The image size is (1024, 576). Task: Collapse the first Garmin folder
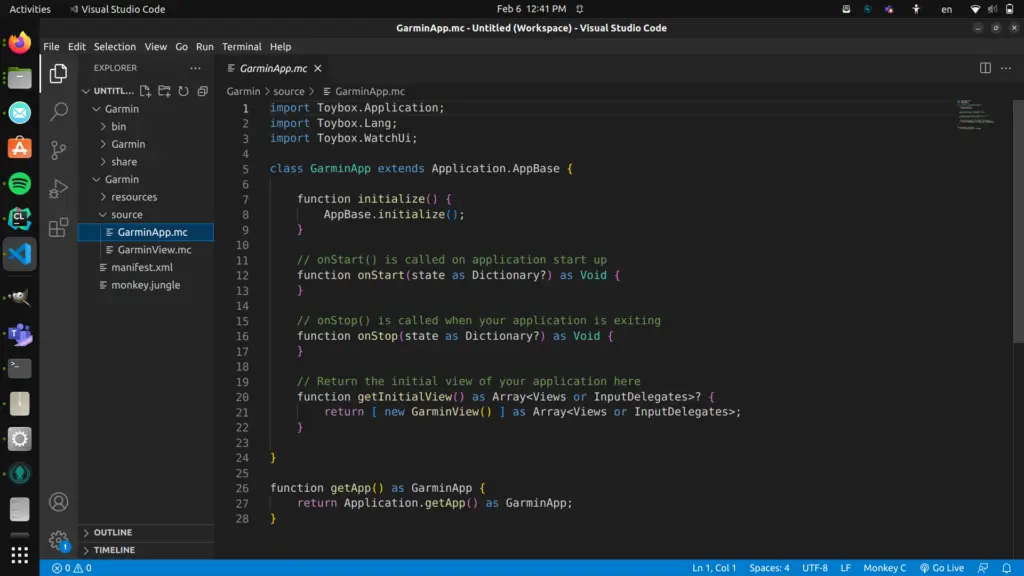(x=96, y=108)
